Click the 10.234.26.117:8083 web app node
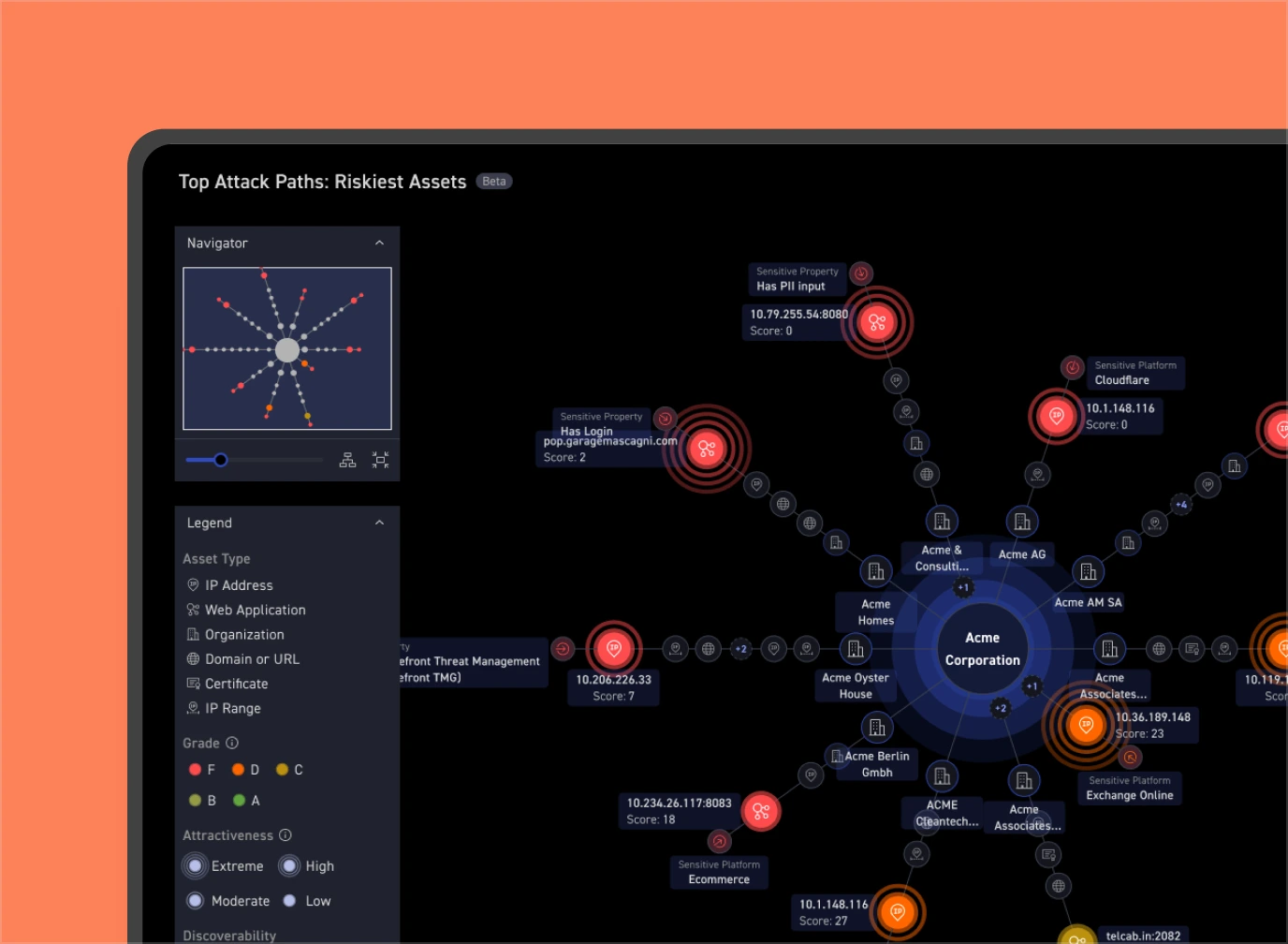1288x944 pixels. [x=761, y=811]
